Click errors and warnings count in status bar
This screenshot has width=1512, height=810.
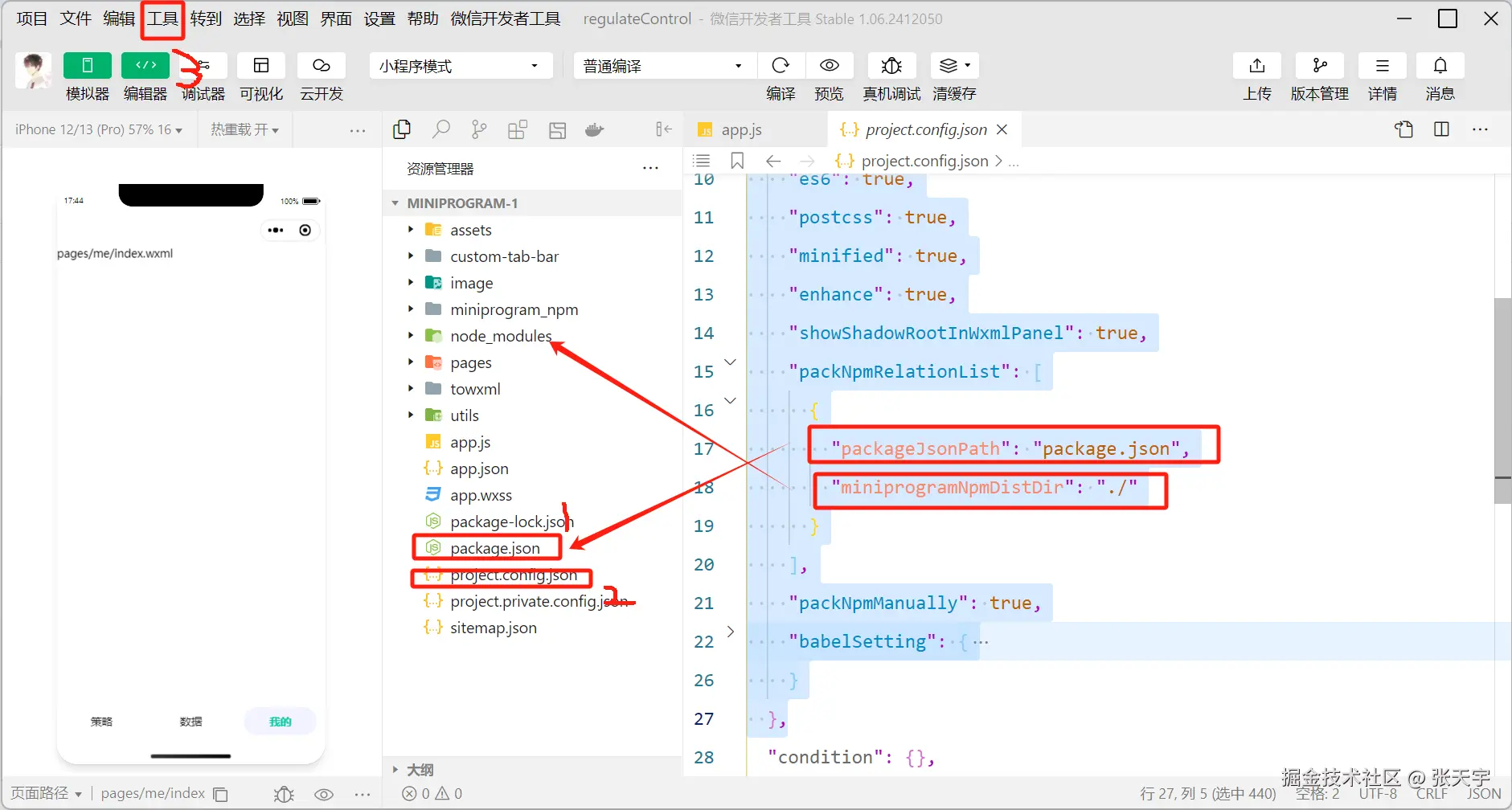(x=432, y=793)
